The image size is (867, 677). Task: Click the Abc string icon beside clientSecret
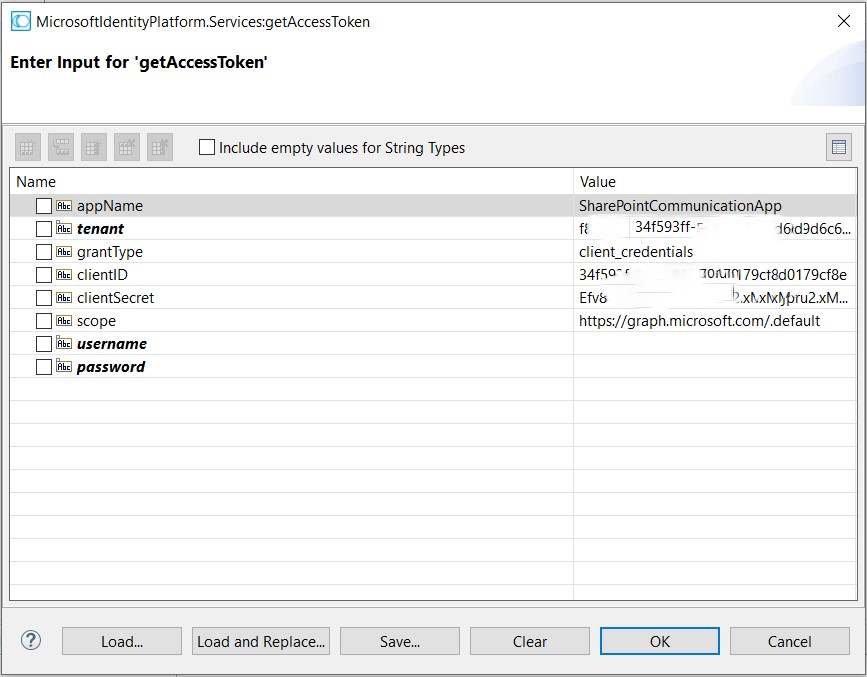pos(64,298)
